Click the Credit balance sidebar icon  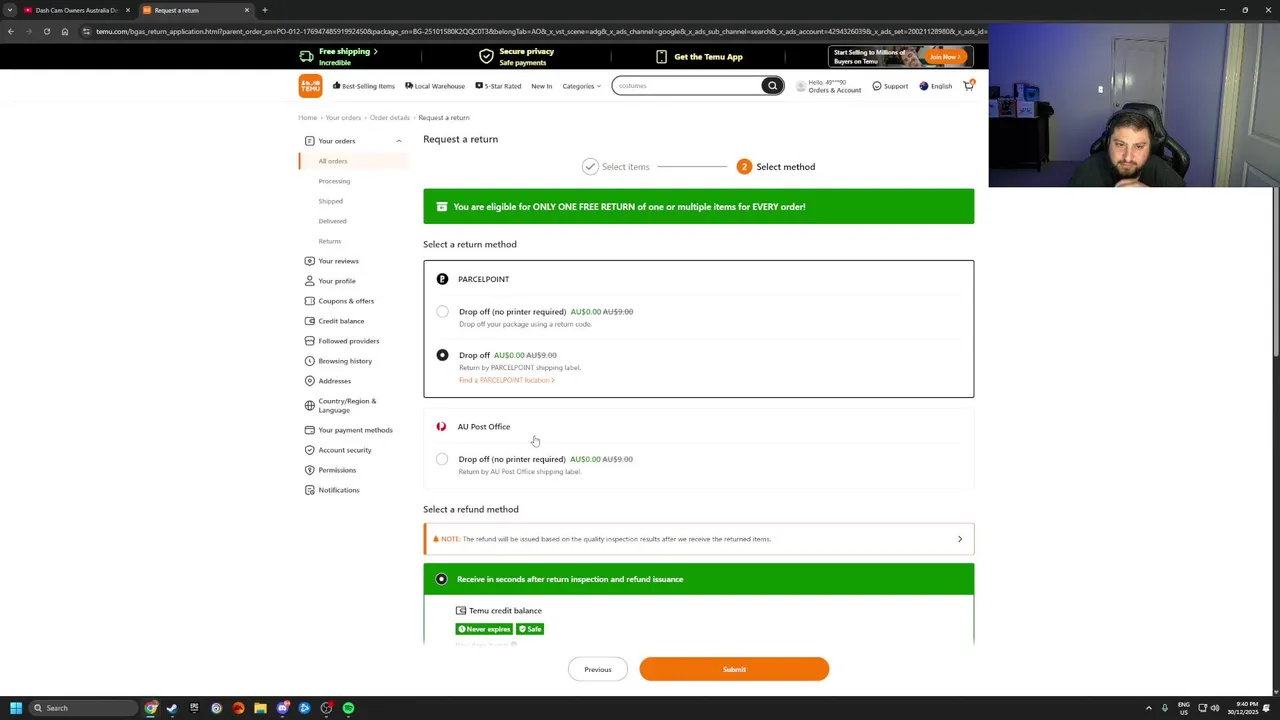(x=309, y=321)
